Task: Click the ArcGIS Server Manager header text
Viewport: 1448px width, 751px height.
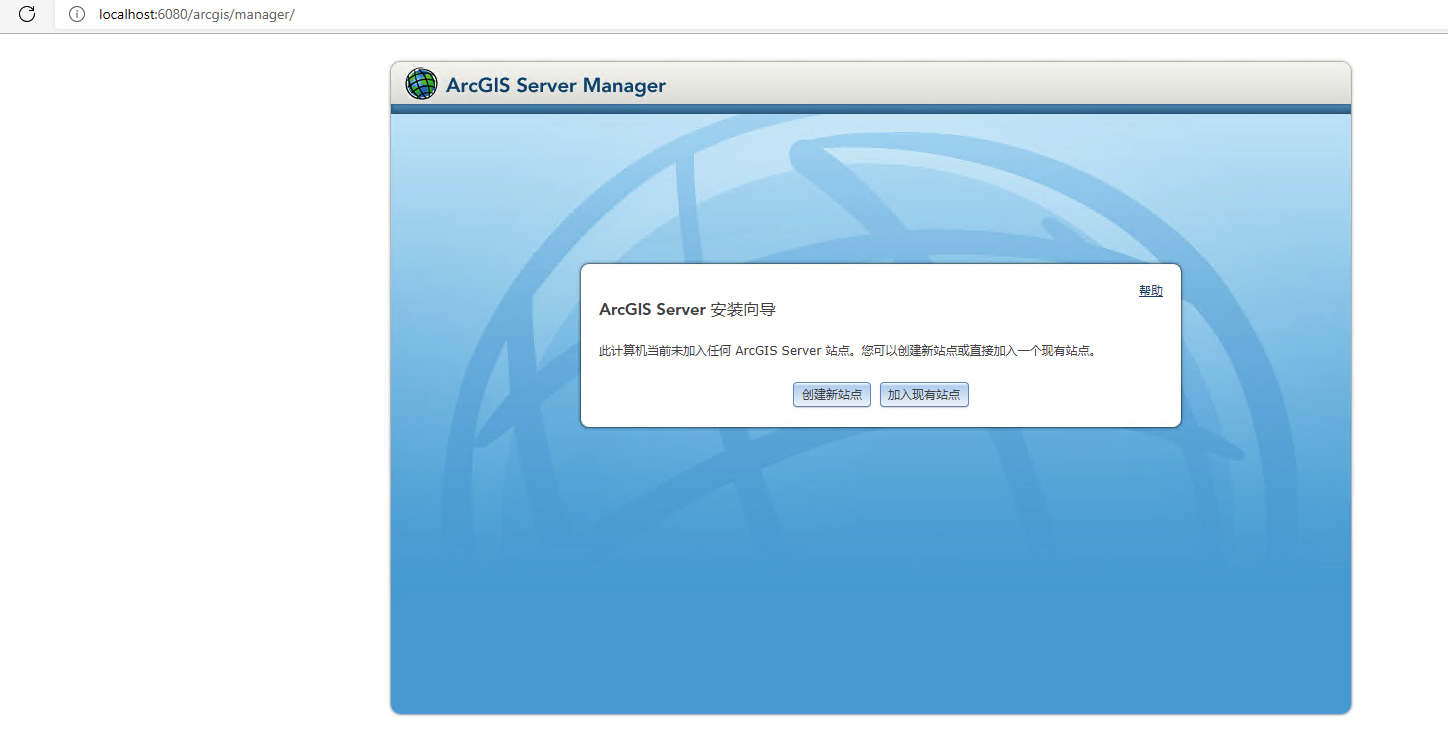Action: point(556,85)
